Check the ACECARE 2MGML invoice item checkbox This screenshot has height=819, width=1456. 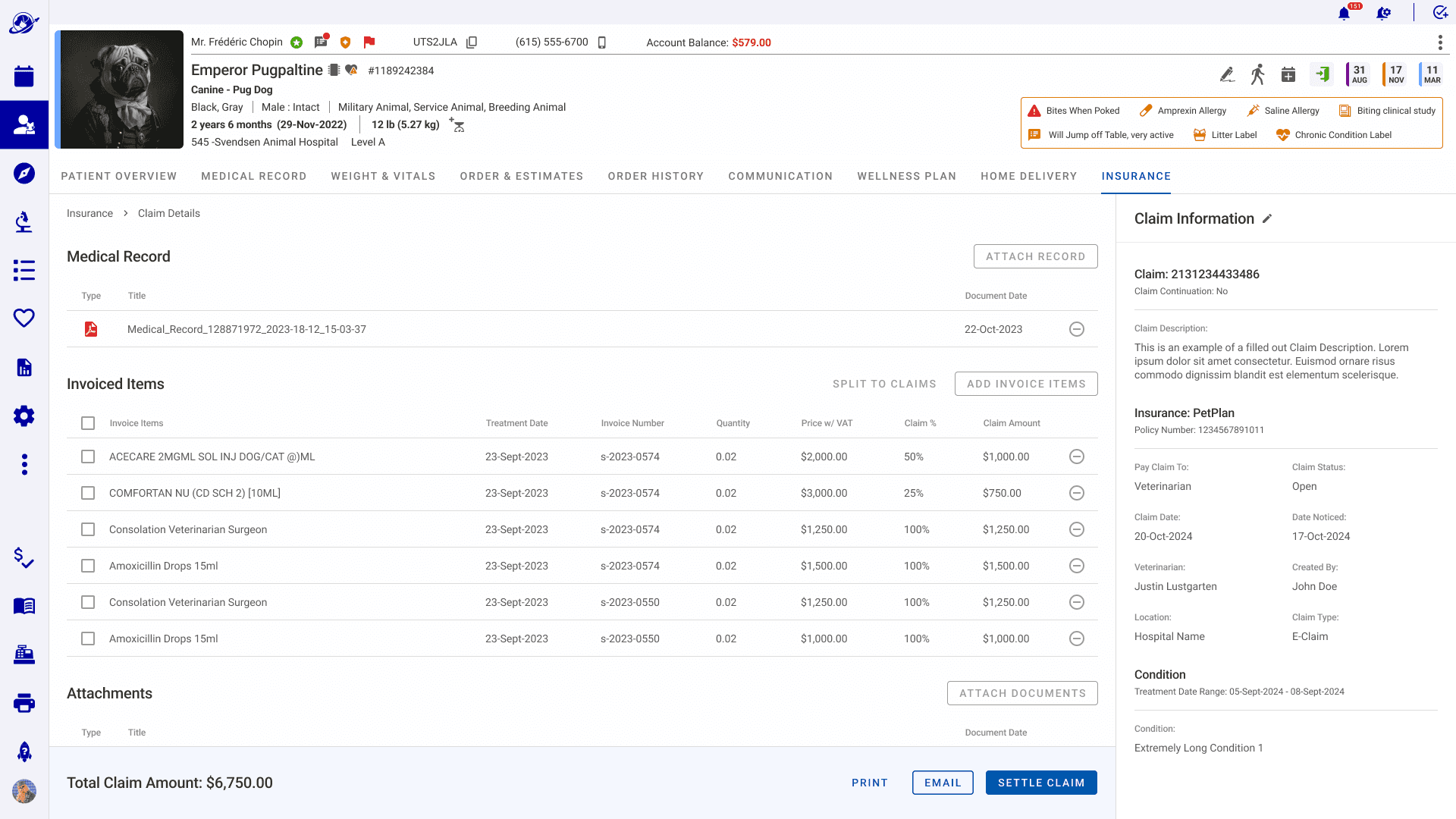pos(88,457)
